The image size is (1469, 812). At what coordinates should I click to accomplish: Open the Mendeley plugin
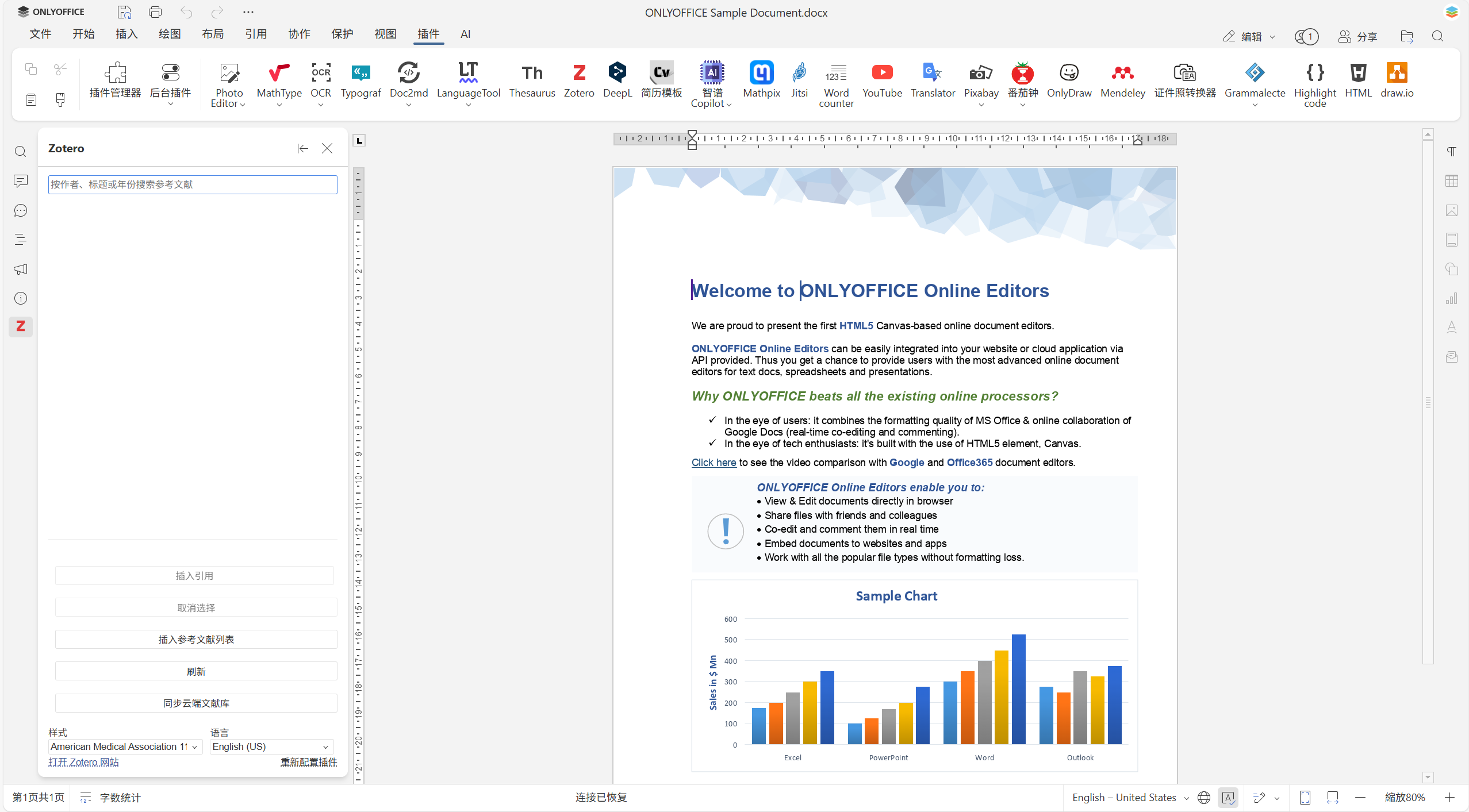(x=1122, y=81)
